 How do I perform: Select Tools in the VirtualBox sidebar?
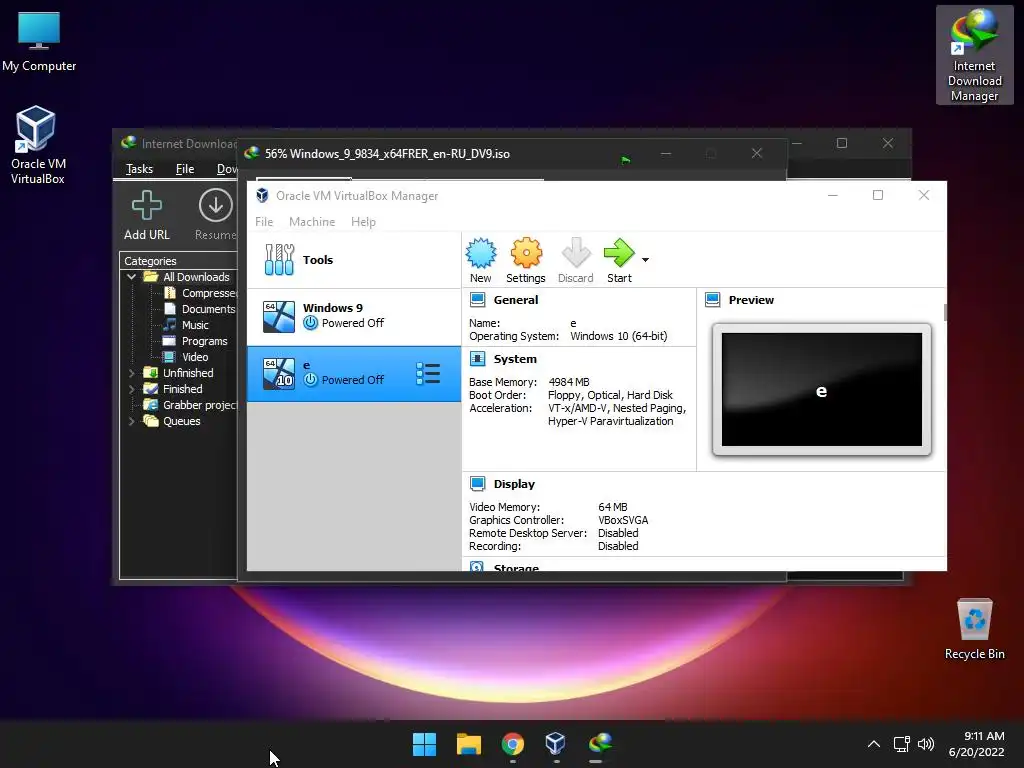[x=353, y=260]
